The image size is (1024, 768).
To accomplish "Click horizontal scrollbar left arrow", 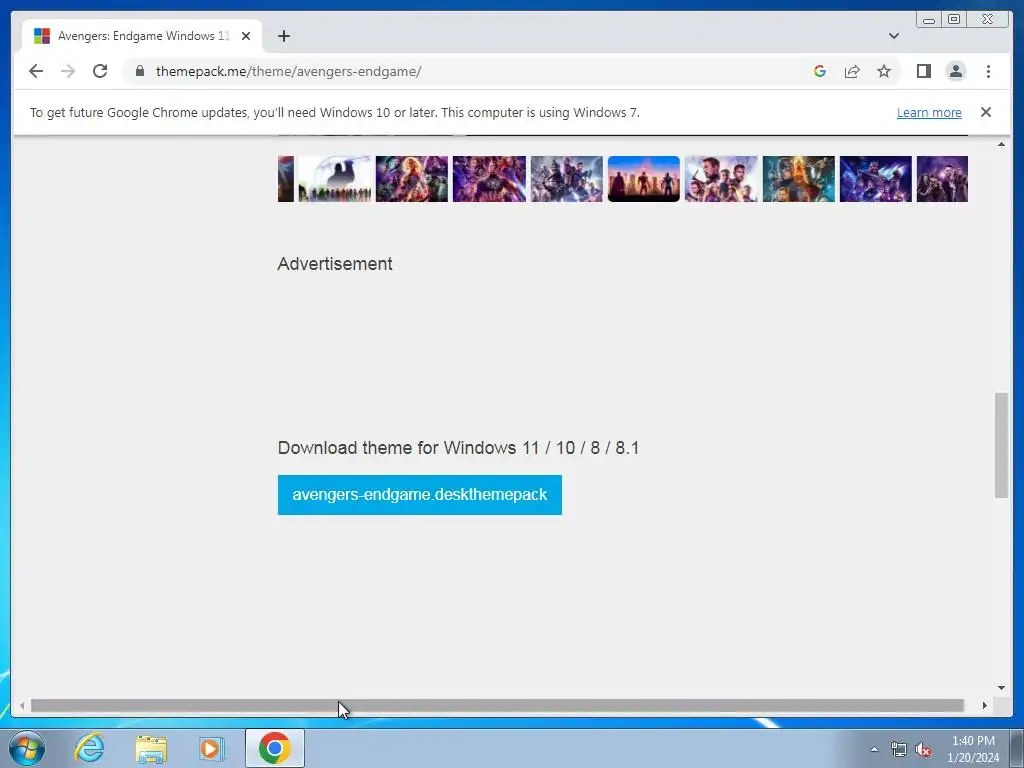I will tap(22, 705).
